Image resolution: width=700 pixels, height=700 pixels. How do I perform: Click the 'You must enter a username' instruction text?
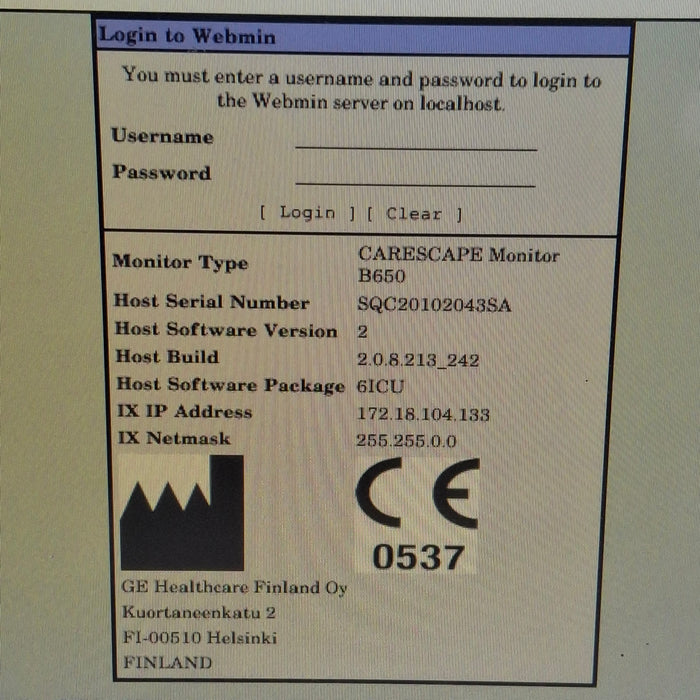(x=362, y=89)
